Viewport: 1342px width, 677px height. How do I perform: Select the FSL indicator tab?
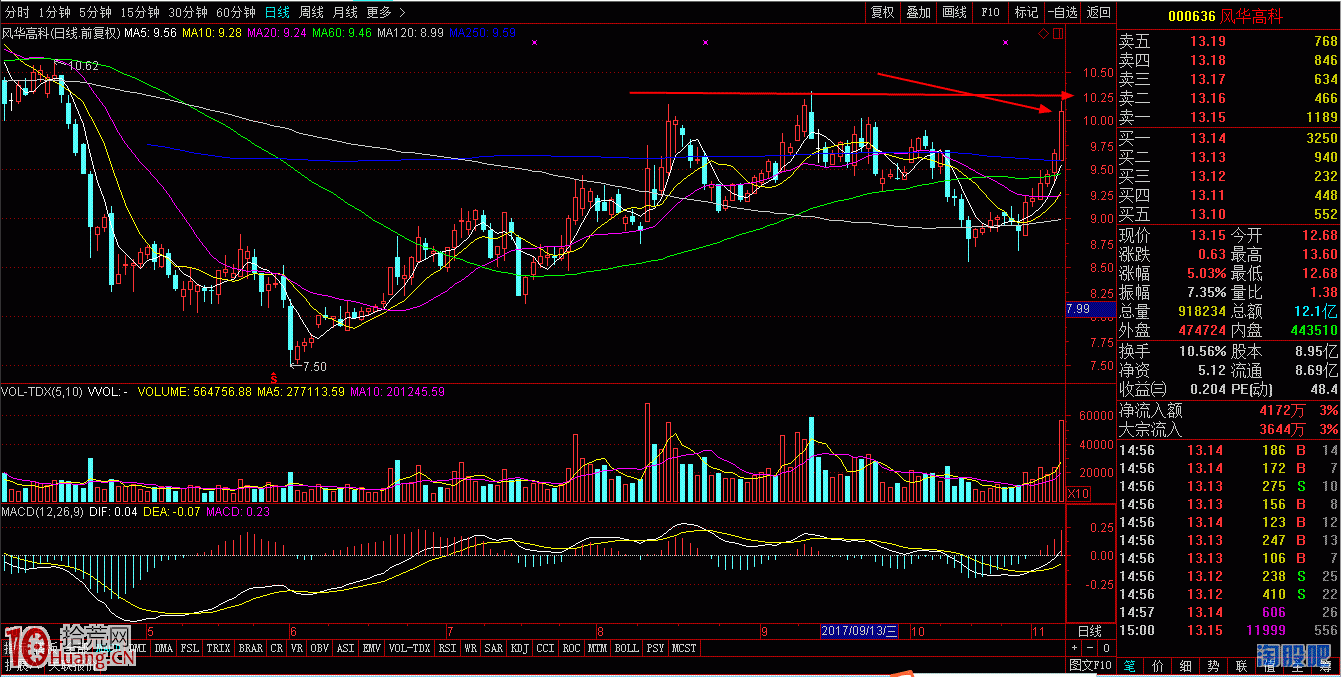[x=189, y=648]
